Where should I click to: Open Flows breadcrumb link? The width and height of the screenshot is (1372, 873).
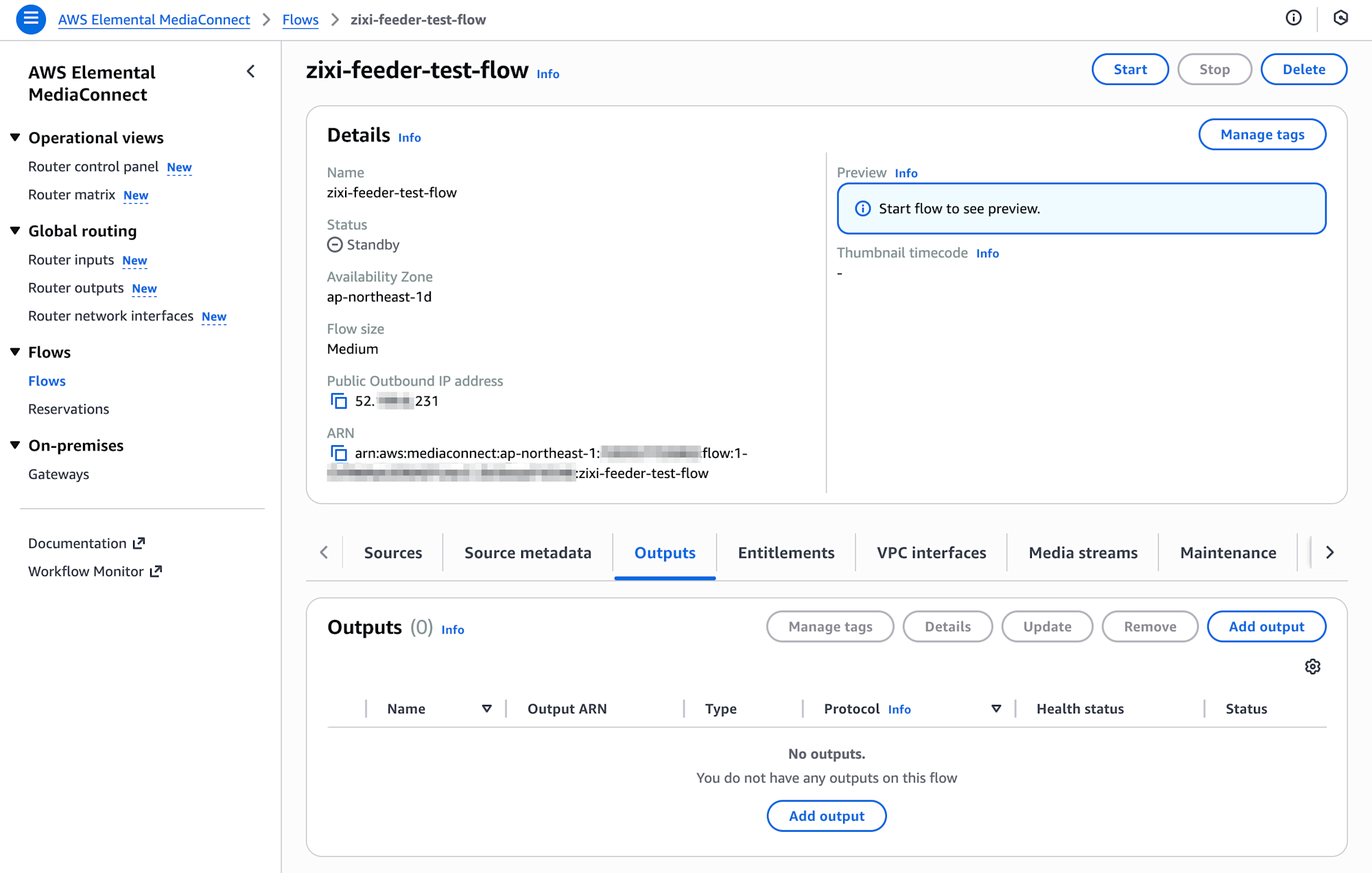click(300, 20)
